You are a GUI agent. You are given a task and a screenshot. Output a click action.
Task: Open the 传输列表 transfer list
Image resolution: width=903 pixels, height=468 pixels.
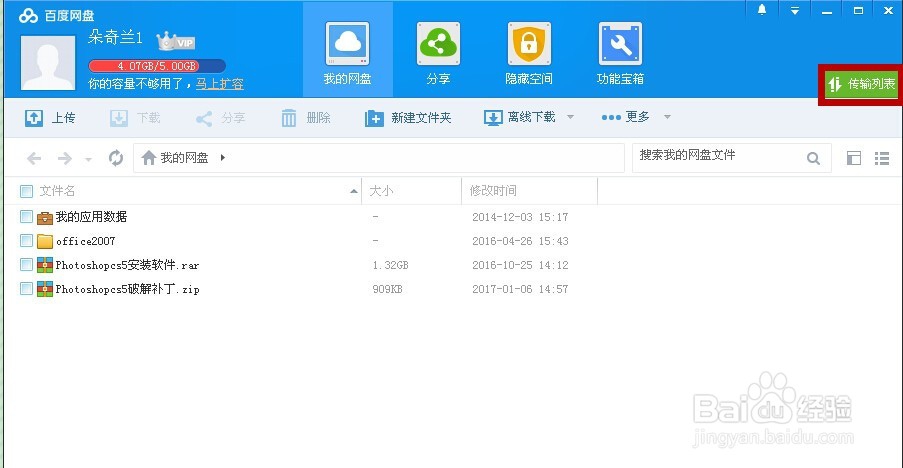(x=861, y=84)
